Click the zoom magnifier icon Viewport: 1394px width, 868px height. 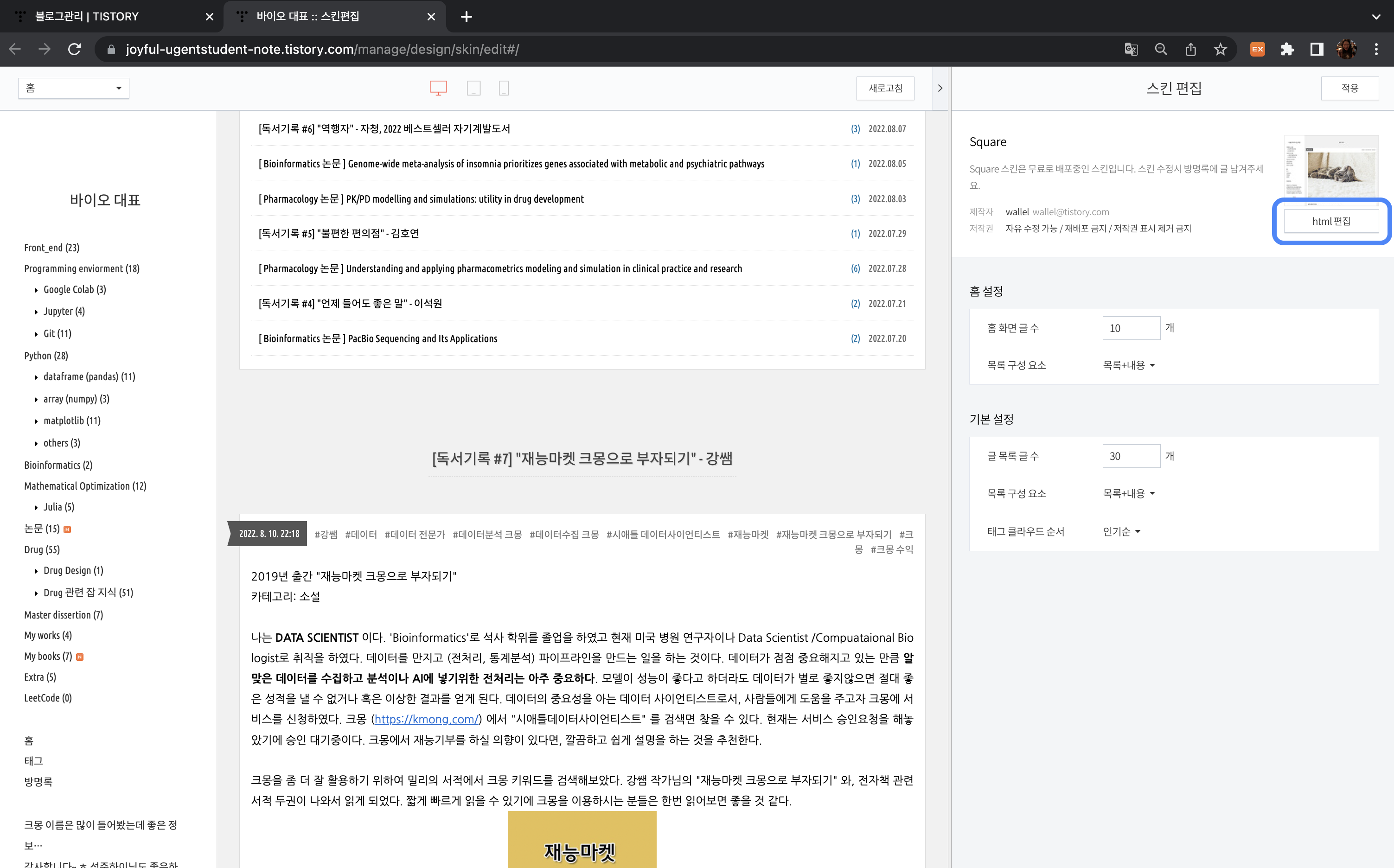pyautogui.click(x=1161, y=49)
